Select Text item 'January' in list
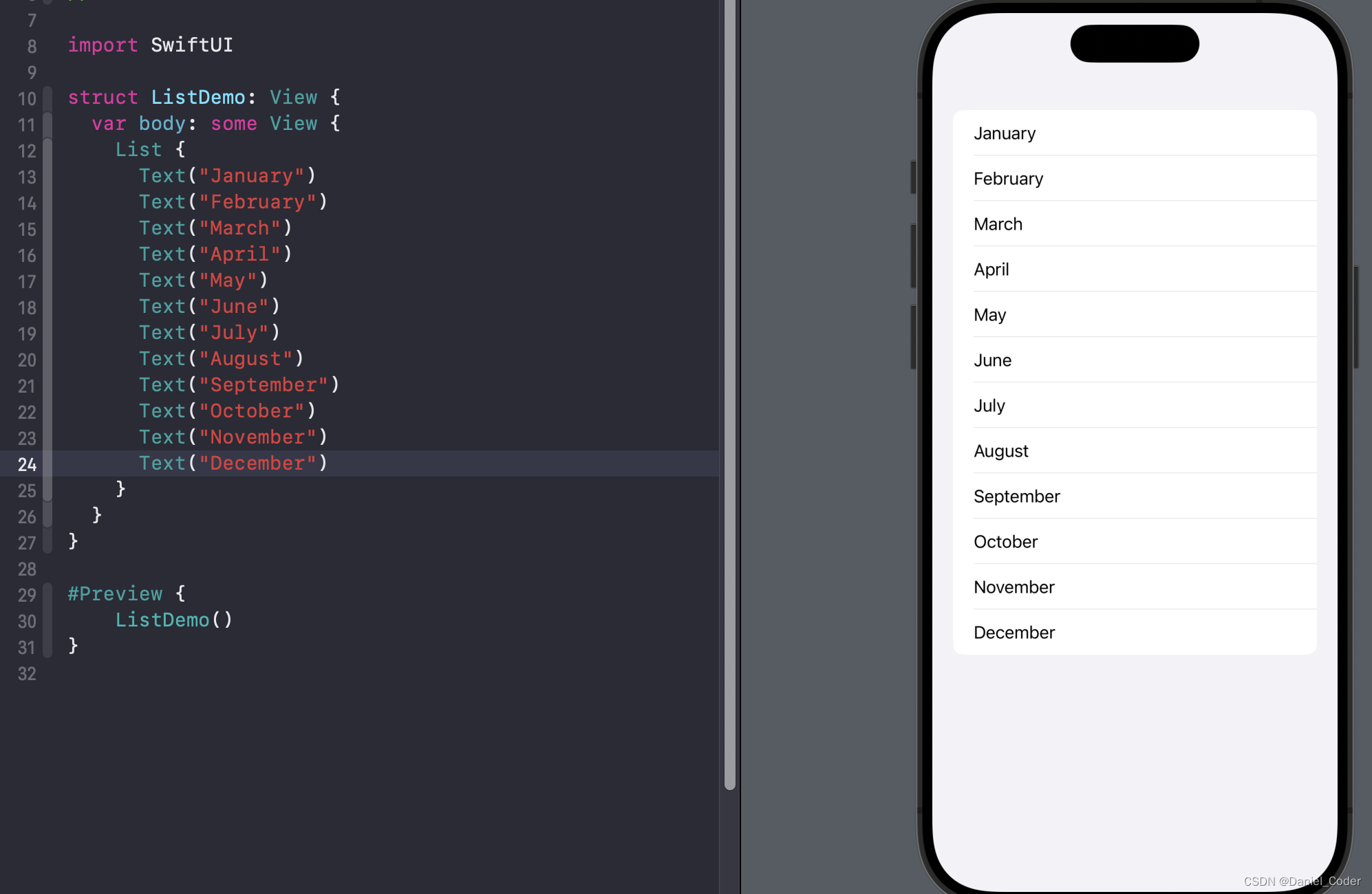The height and width of the screenshot is (894, 1372). point(1003,133)
